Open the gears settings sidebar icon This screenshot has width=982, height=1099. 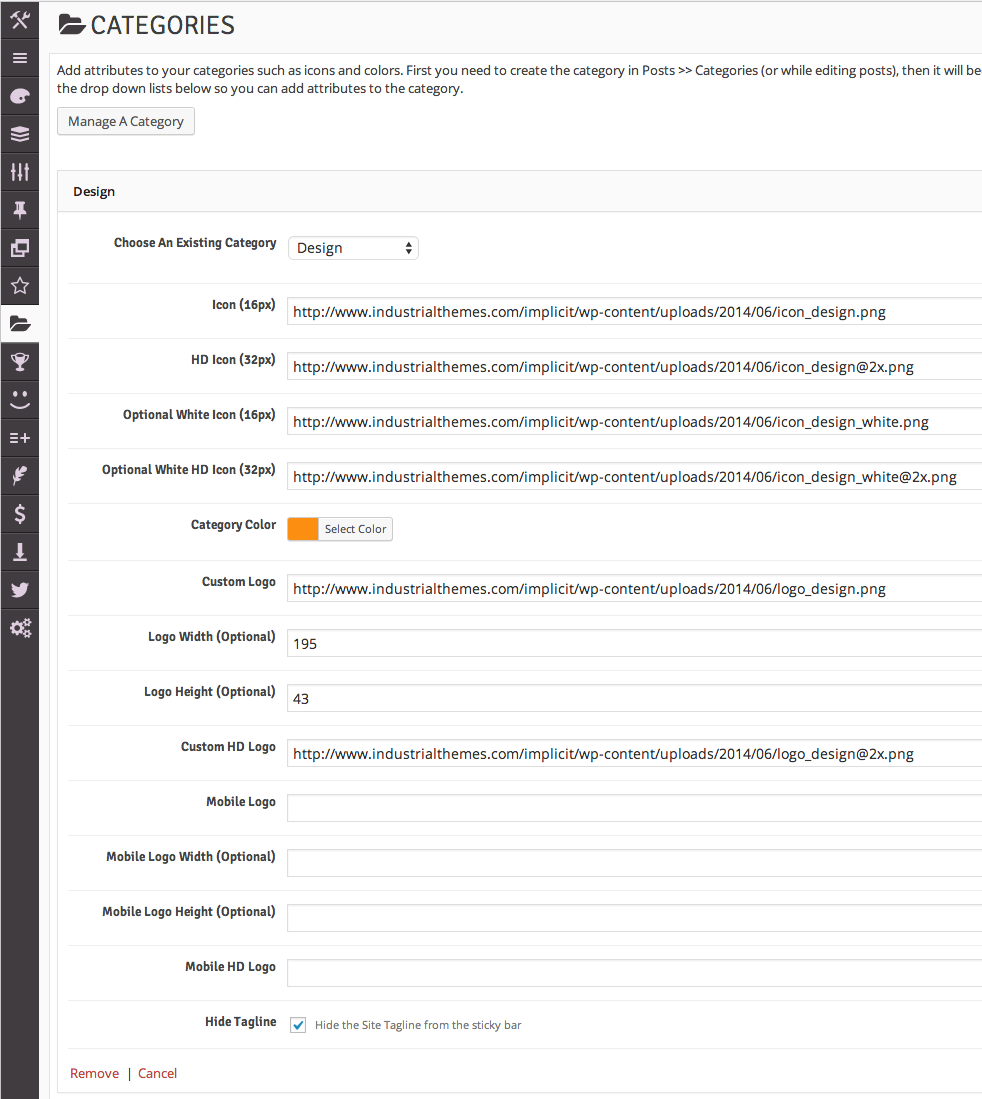coord(19,628)
